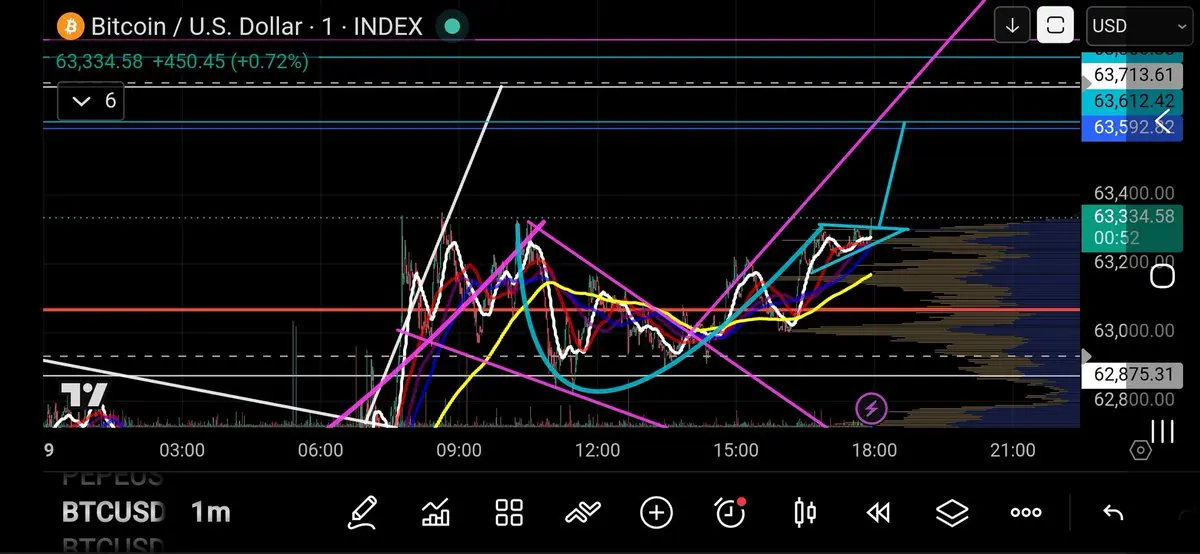
Task: Tap the three vertical bars icon on price scale
Action: tap(1162, 431)
